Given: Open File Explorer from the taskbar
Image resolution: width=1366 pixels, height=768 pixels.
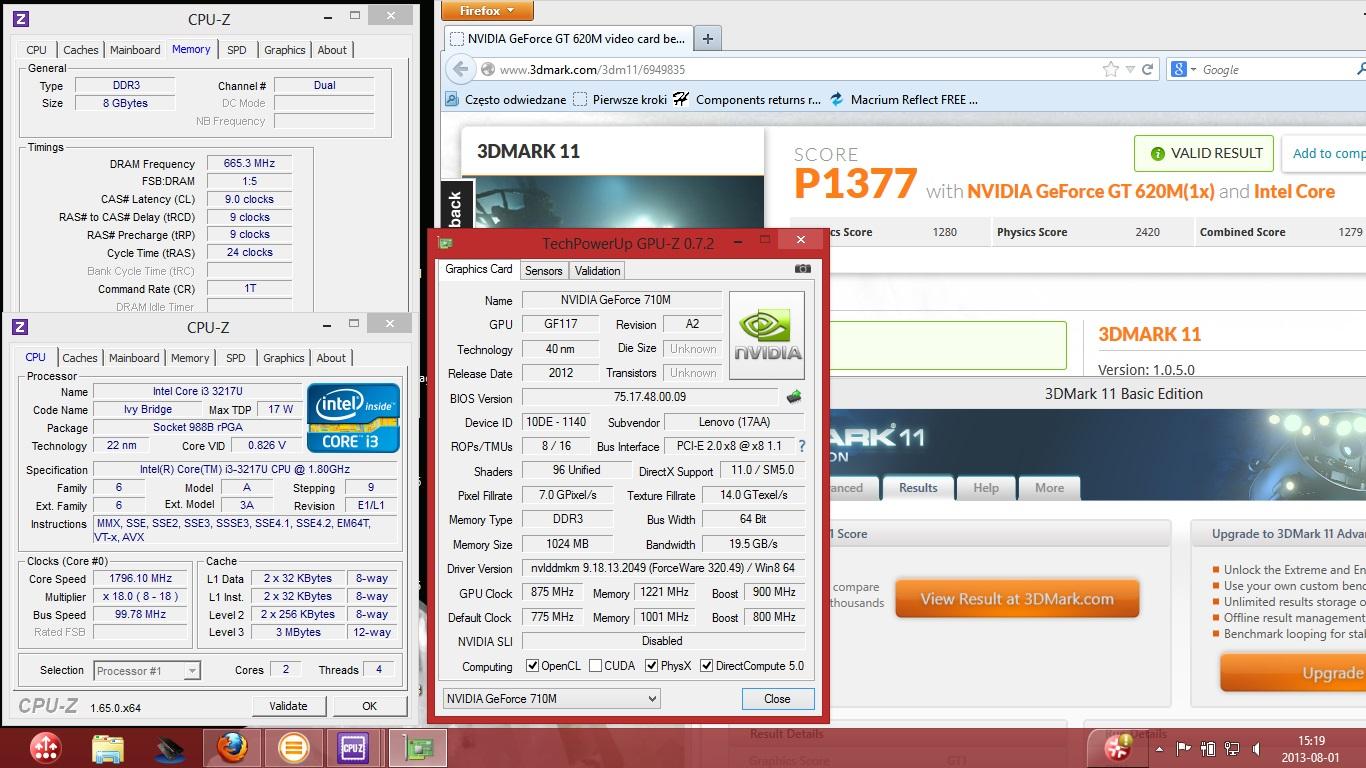Looking at the screenshot, I should point(107,748).
